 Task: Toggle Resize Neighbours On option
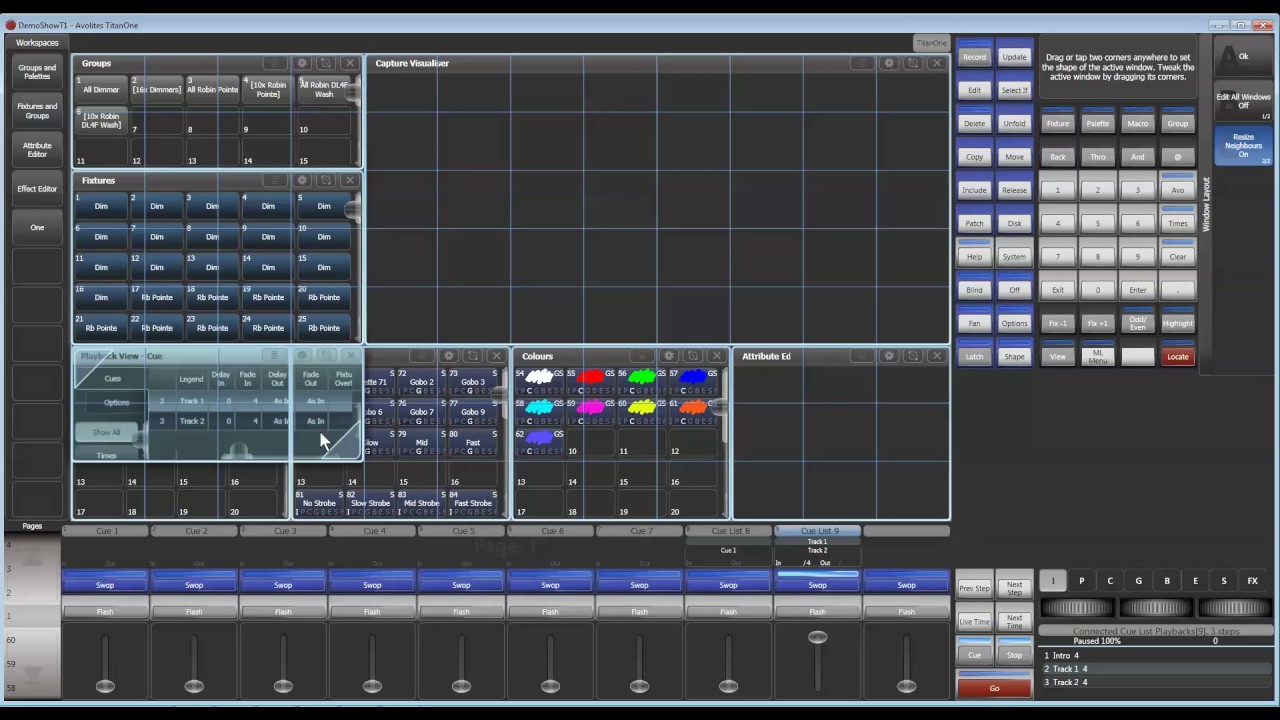pos(1243,146)
